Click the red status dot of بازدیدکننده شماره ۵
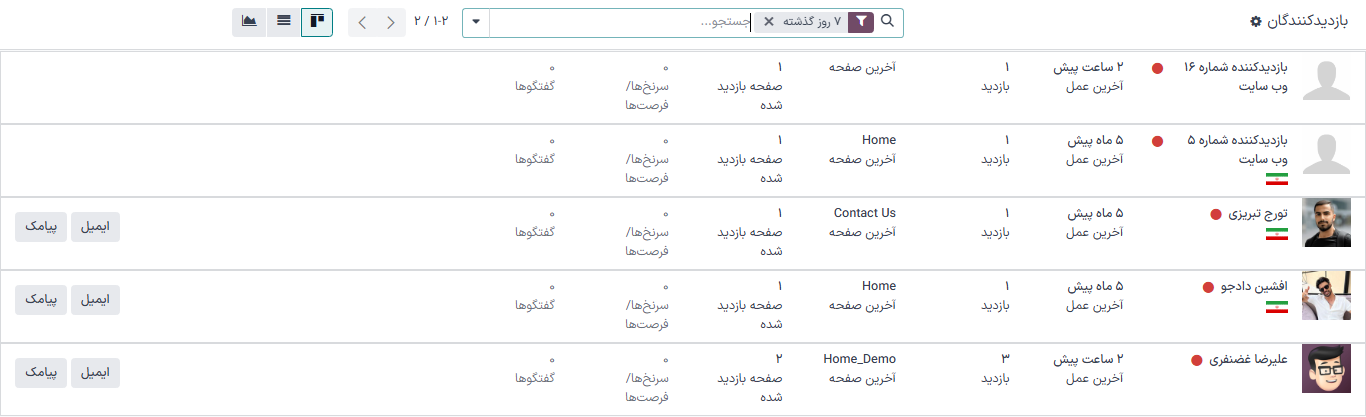This screenshot has height=417, width=1366. click(x=1158, y=142)
